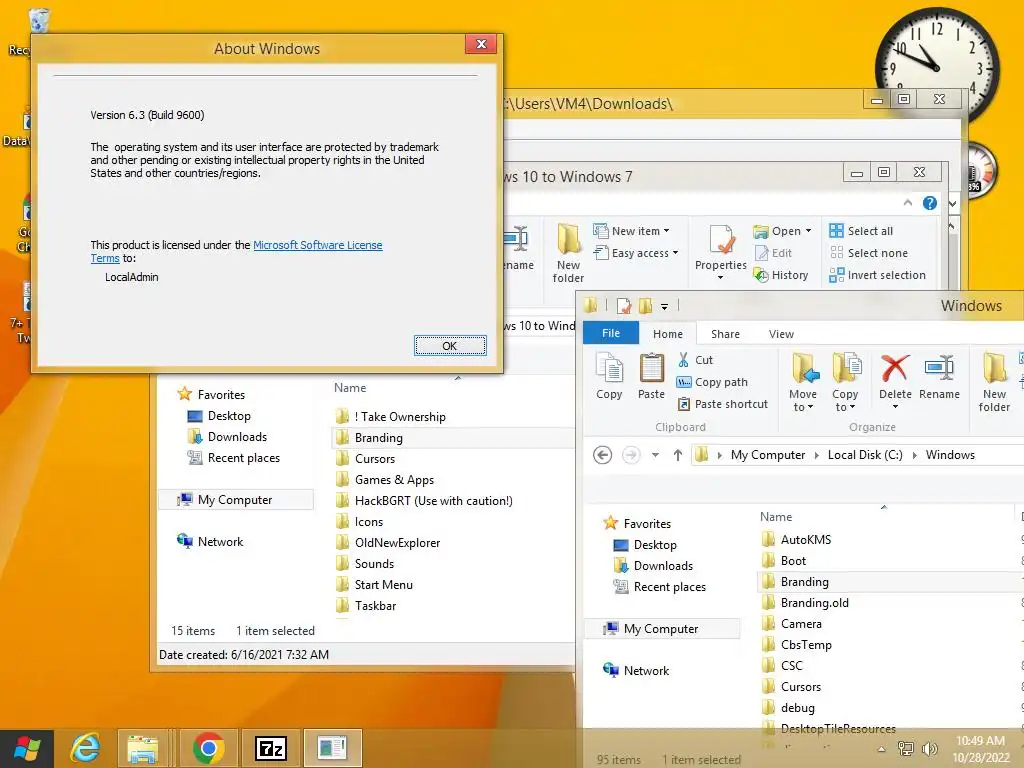Open the Quick Access Toolbar customize dropdown
The height and width of the screenshot is (768, 1024).
(664, 306)
